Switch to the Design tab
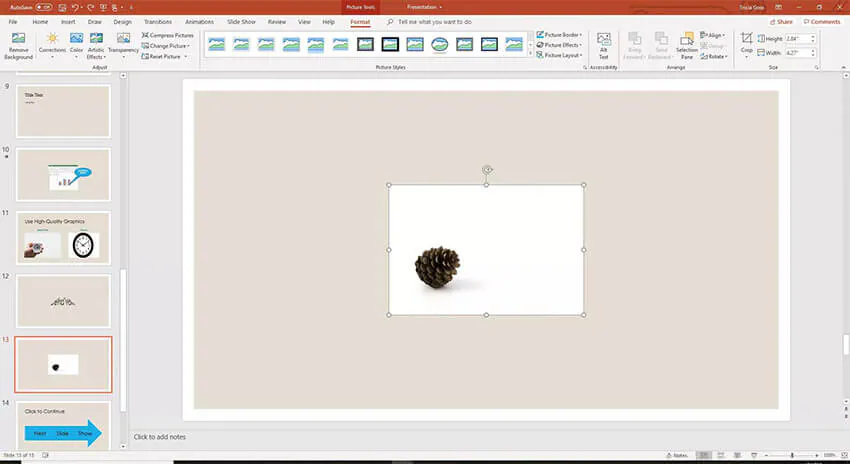Image resolution: width=850 pixels, height=464 pixels. tap(123, 22)
